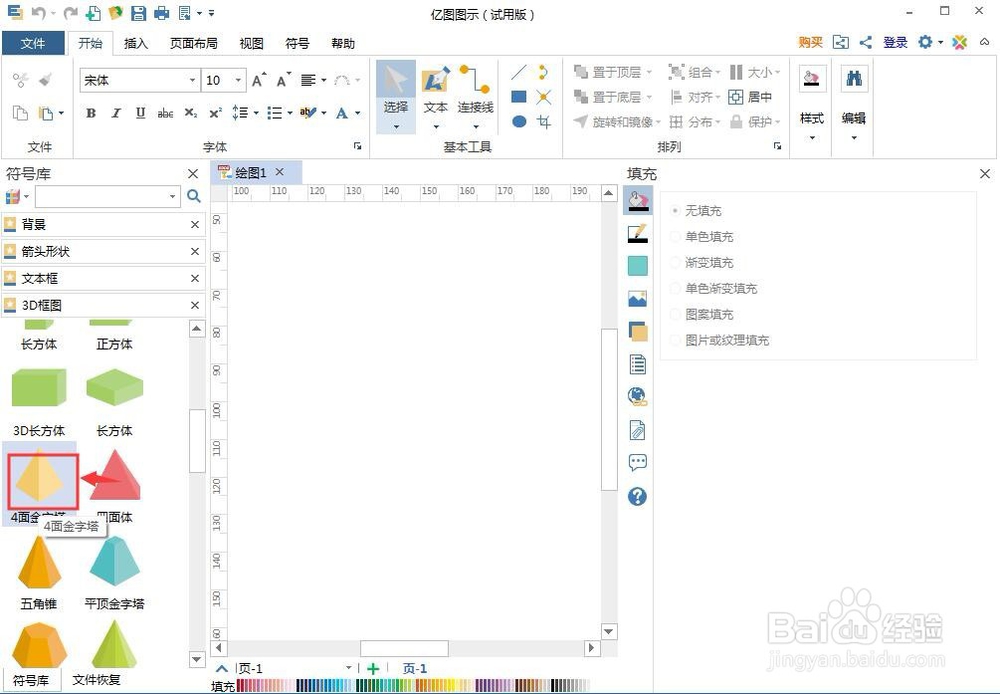
Task: Pick the line drawing tool
Action: pos(519,73)
